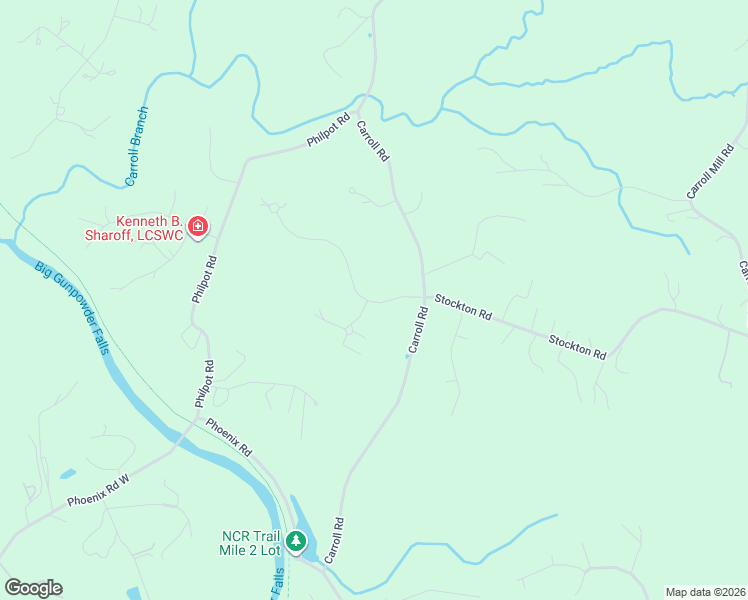Image resolution: width=748 pixels, height=600 pixels.
Task: Click the lowest Philpot Rd label above Phoenix Rd
Action: [205, 384]
